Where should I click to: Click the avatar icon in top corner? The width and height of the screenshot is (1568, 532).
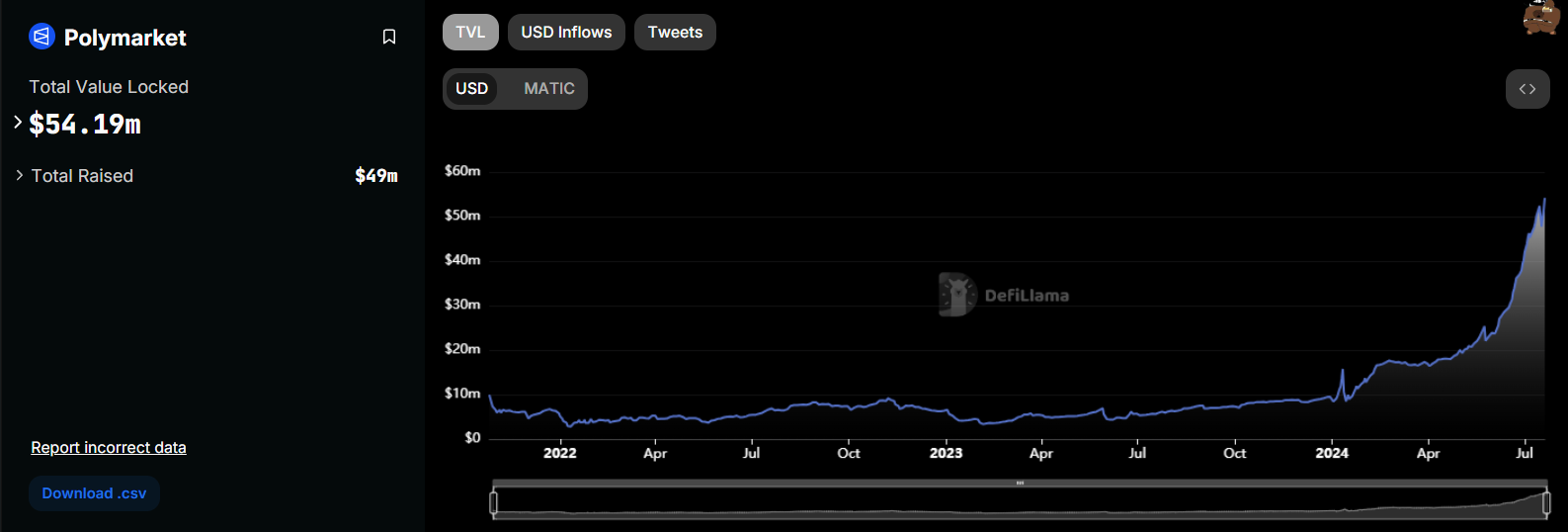pos(1541,18)
